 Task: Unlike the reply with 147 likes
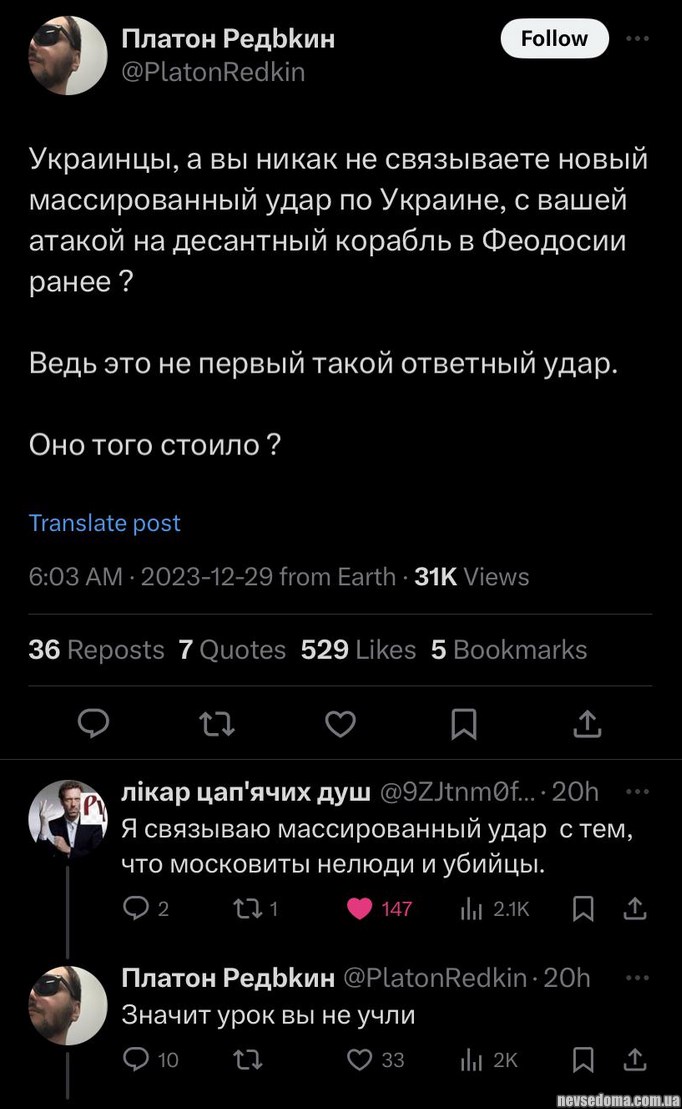359,909
